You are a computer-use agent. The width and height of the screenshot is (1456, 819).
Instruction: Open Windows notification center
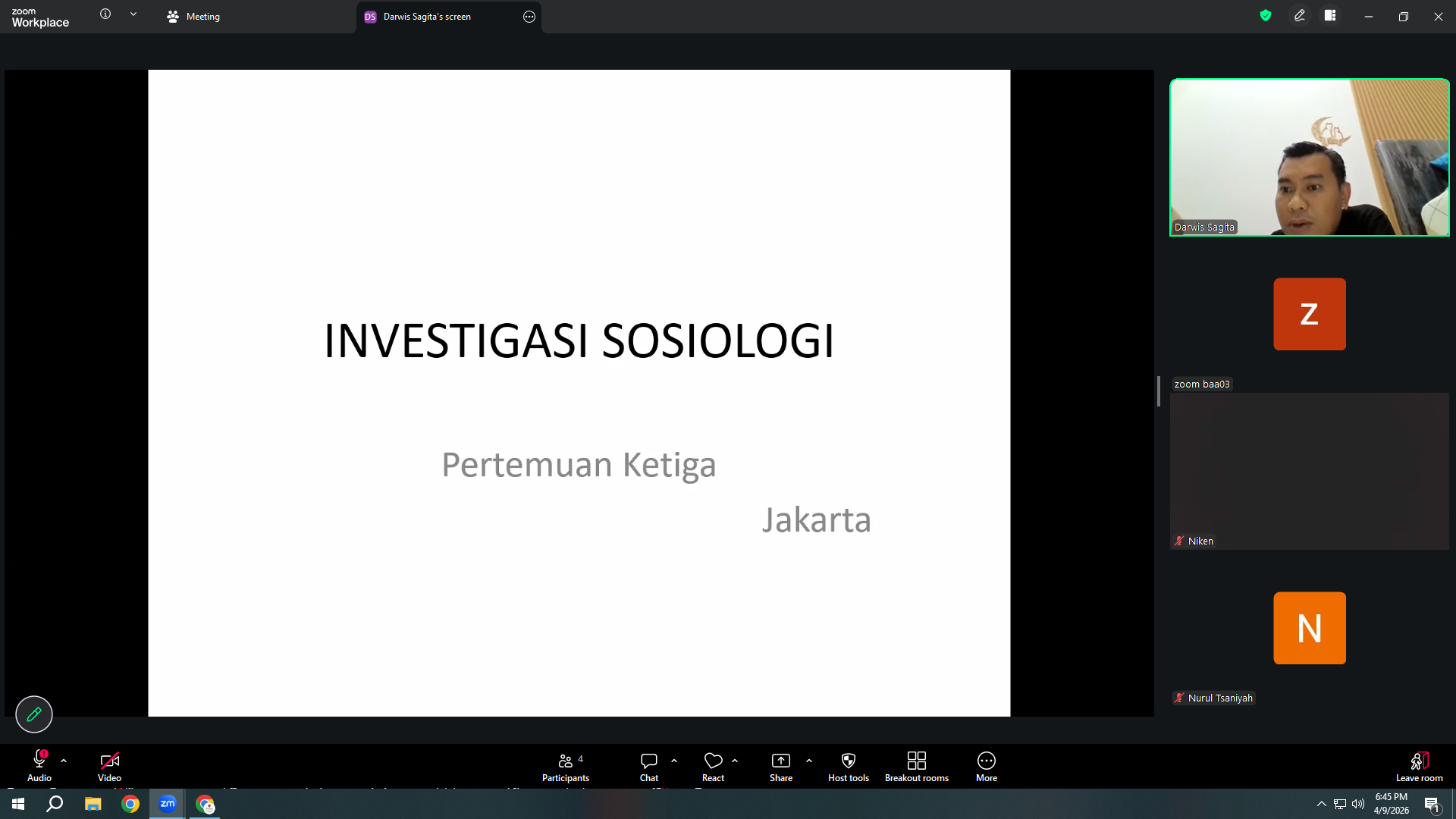(x=1432, y=804)
